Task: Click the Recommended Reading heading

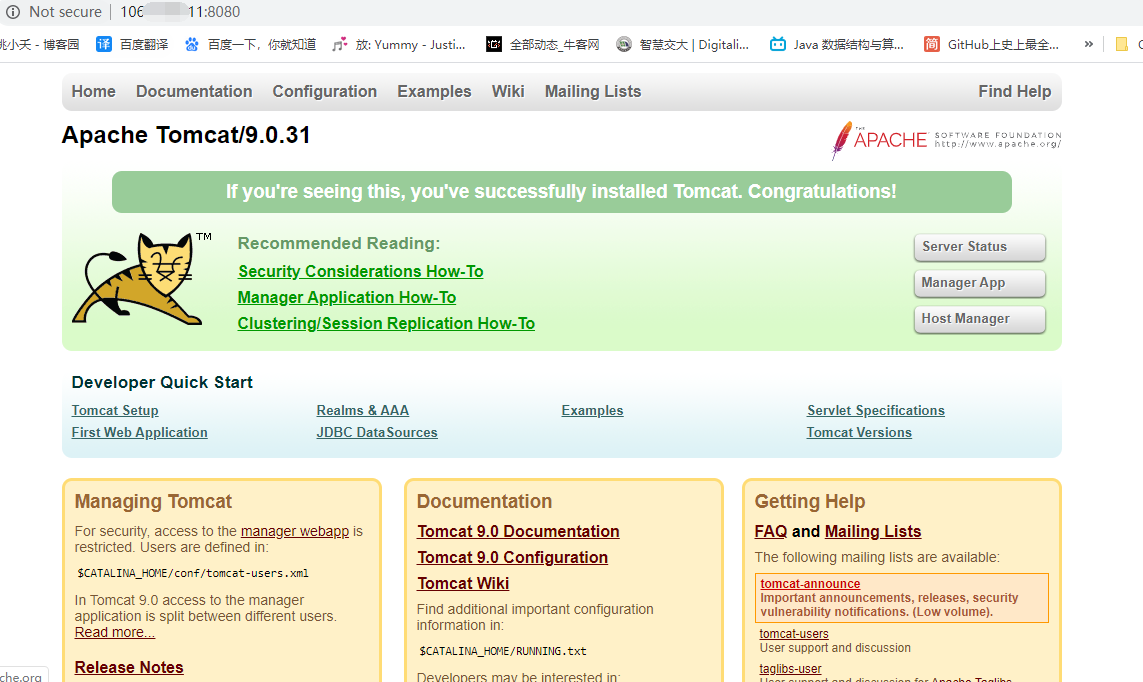Action: tap(339, 243)
